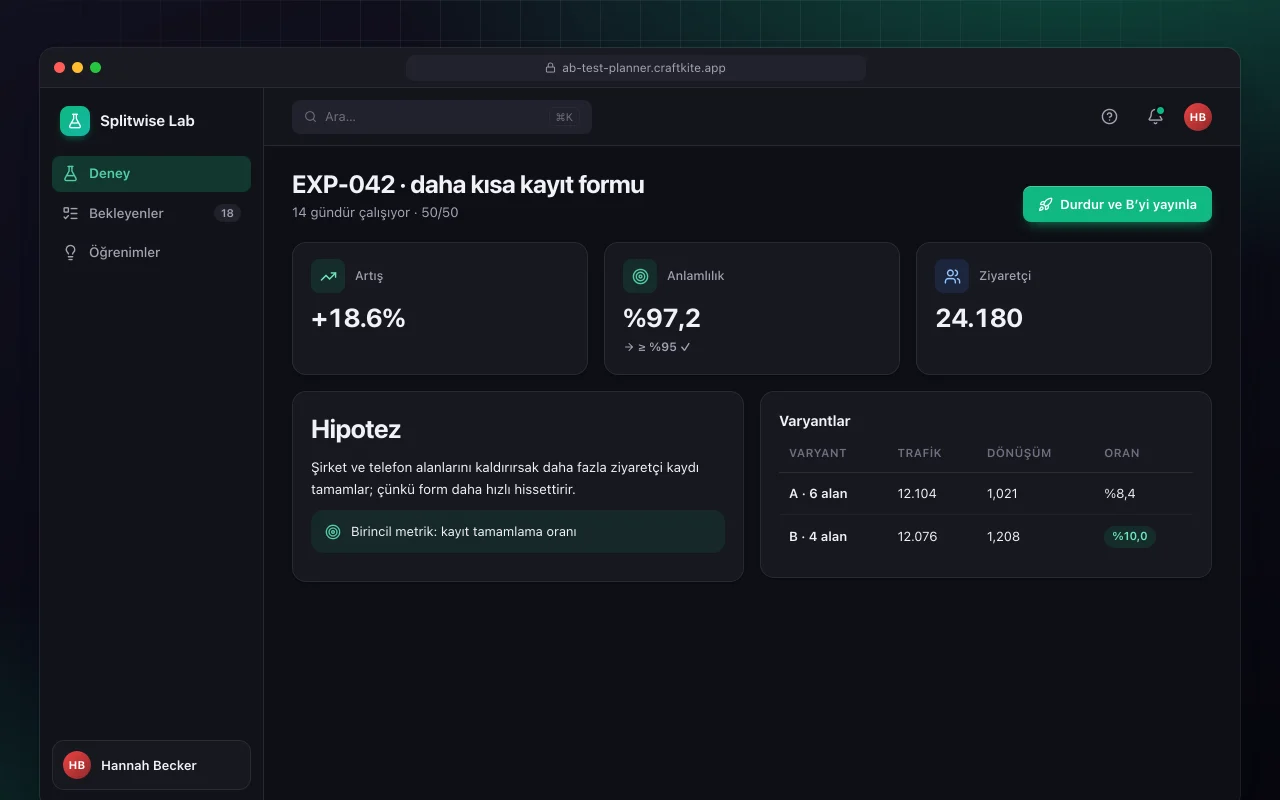Click conversion value 1,208

(x=1003, y=537)
